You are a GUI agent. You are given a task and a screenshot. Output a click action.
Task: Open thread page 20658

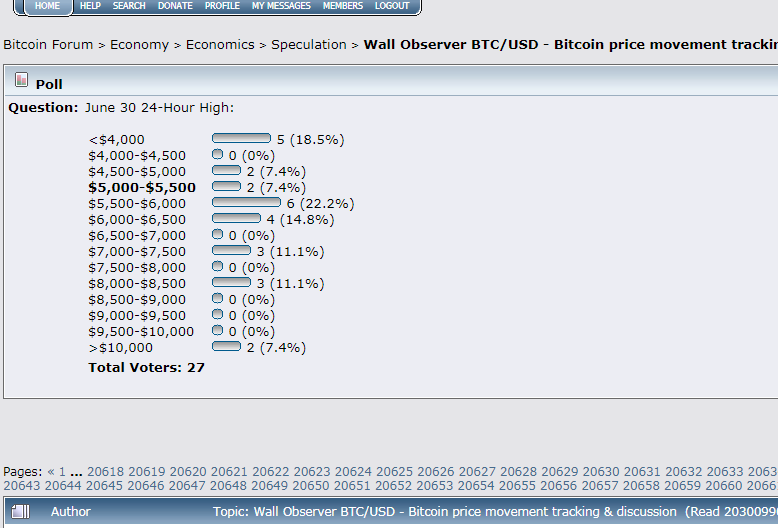point(641,485)
